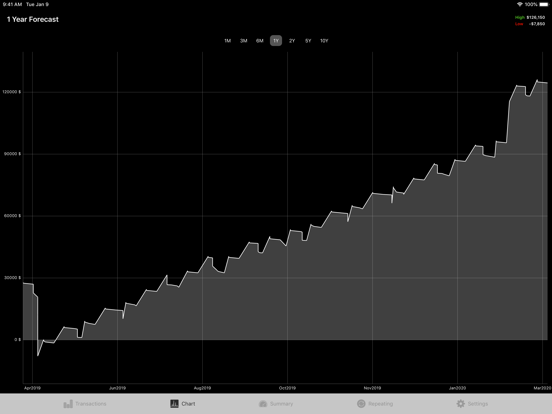
Task: Click the 120000 $ axis label
Action: pos(12,92)
